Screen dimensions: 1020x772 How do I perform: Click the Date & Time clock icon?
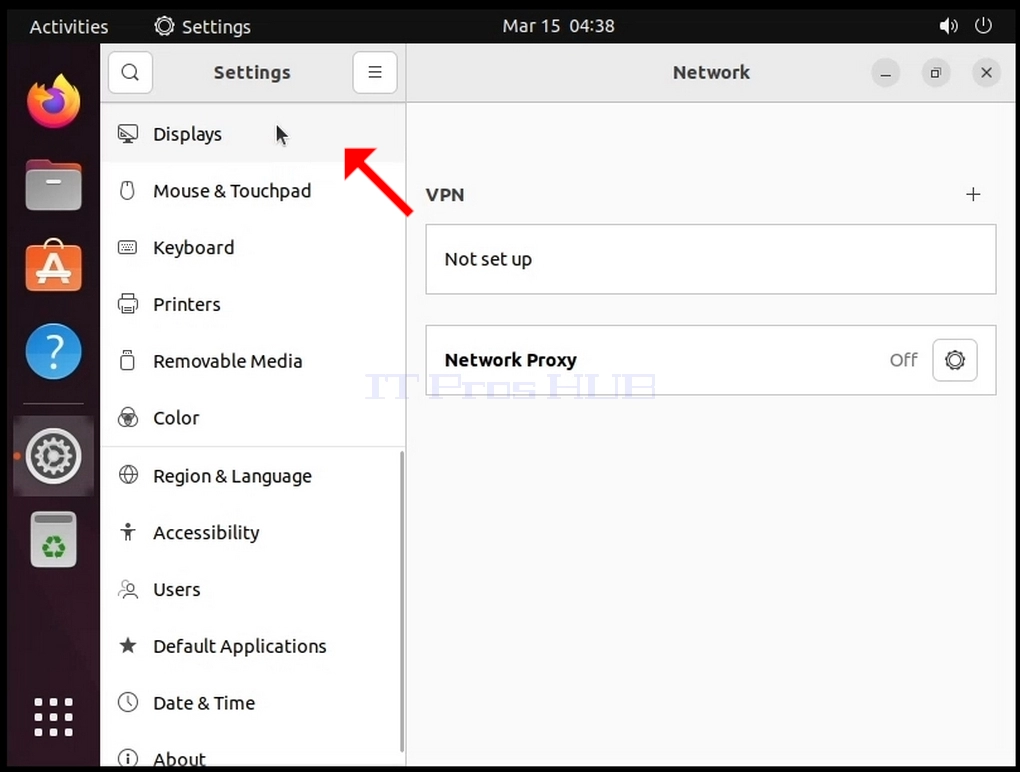[x=128, y=702]
